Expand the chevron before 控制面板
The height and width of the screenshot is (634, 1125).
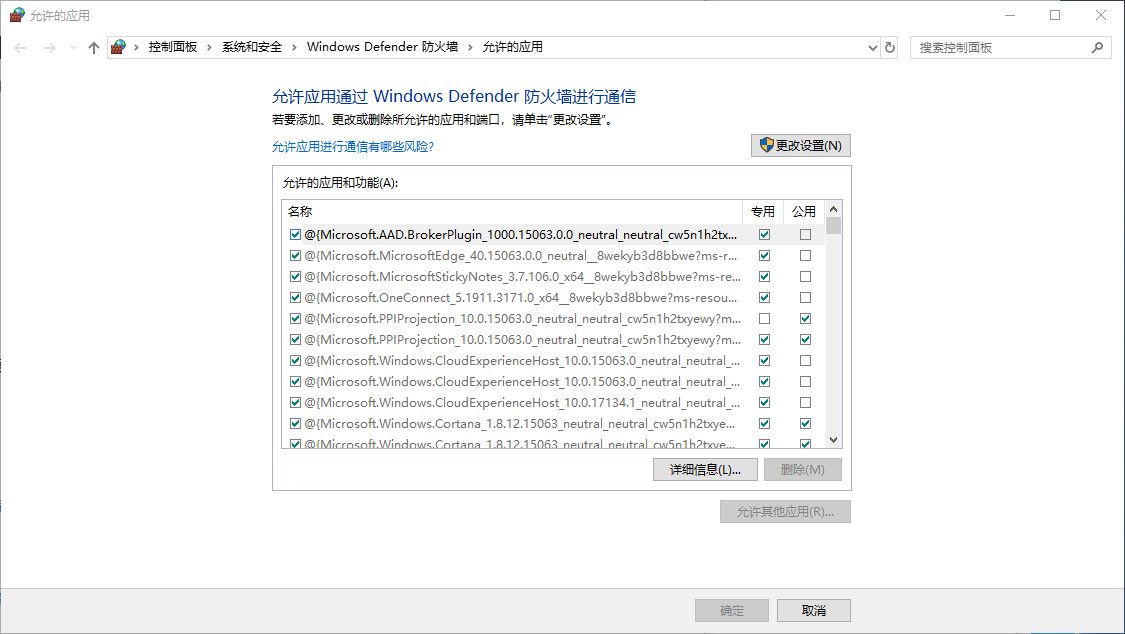pyautogui.click(x=136, y=47)
